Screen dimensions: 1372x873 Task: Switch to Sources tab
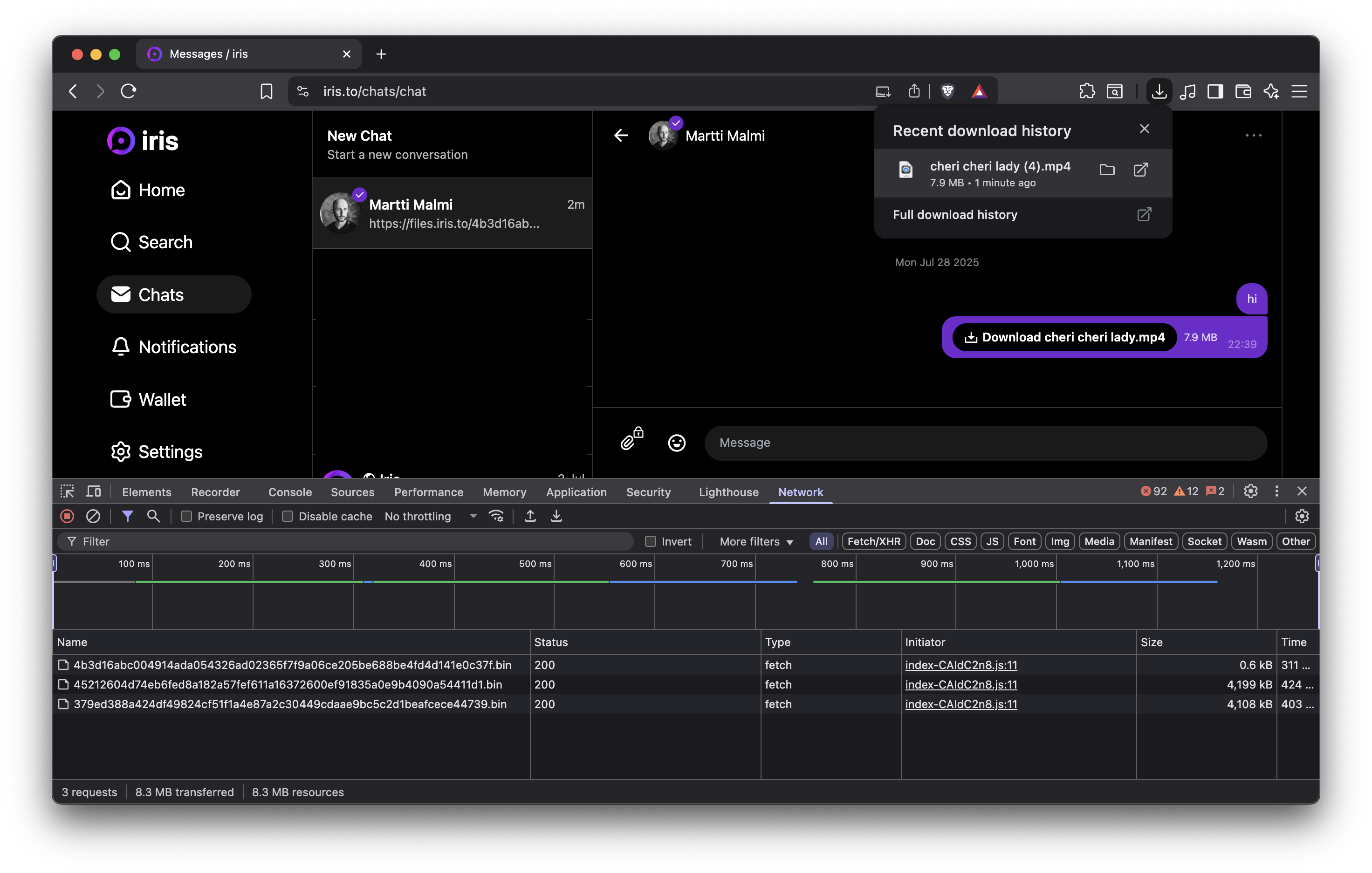(x=352, y=492)
